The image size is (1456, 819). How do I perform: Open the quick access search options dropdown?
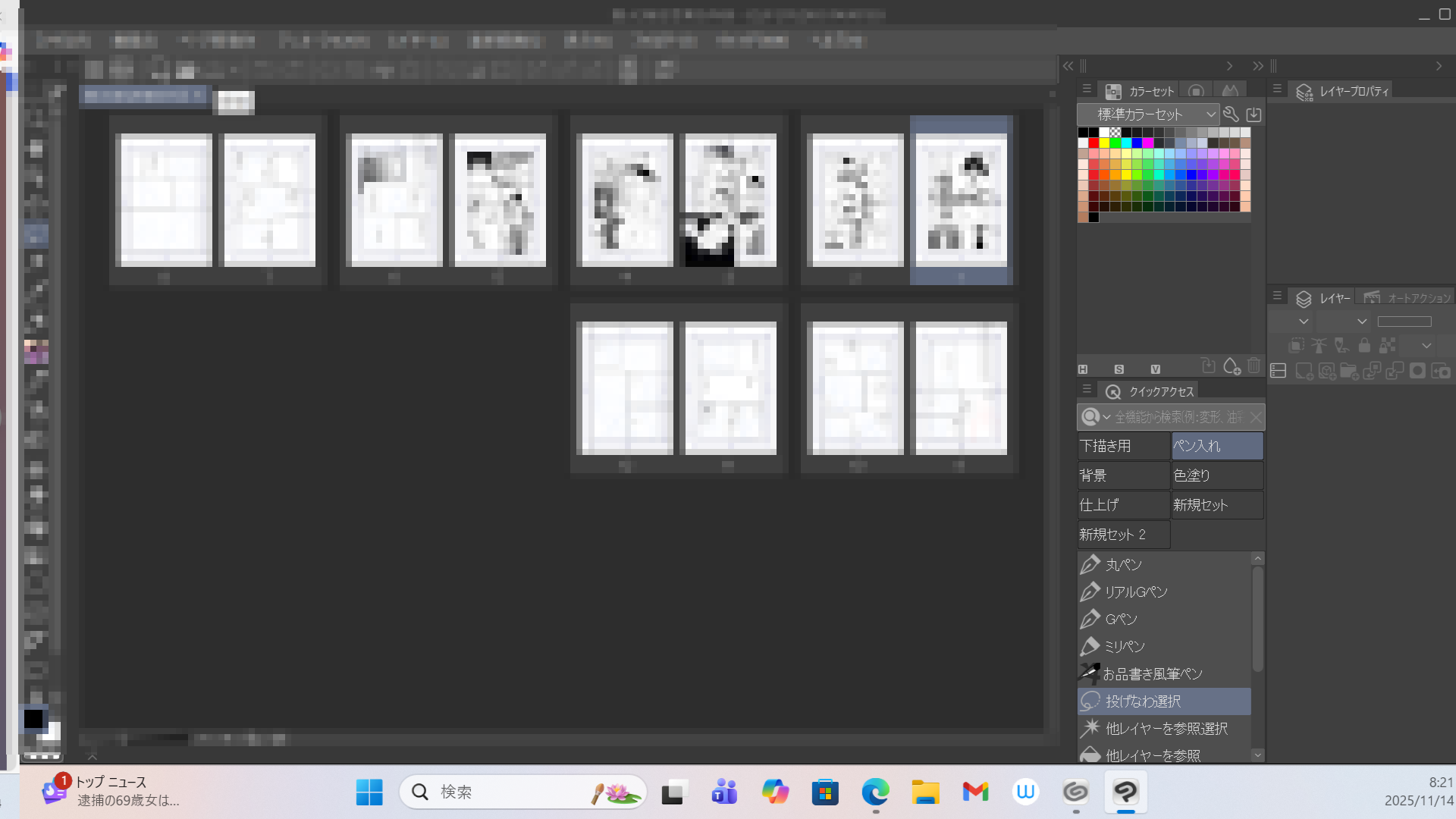(x=1106, y=417)
